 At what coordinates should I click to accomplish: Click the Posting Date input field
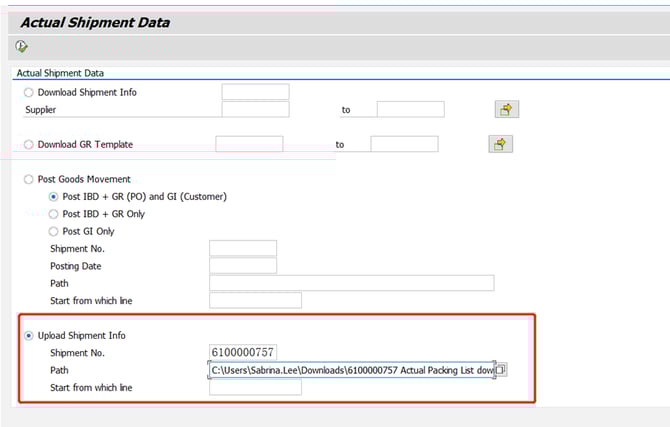243,266
